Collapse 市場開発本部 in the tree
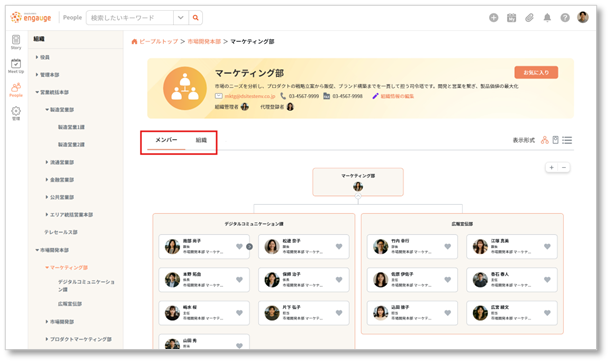610x363 pixels. tap(37, 250)
